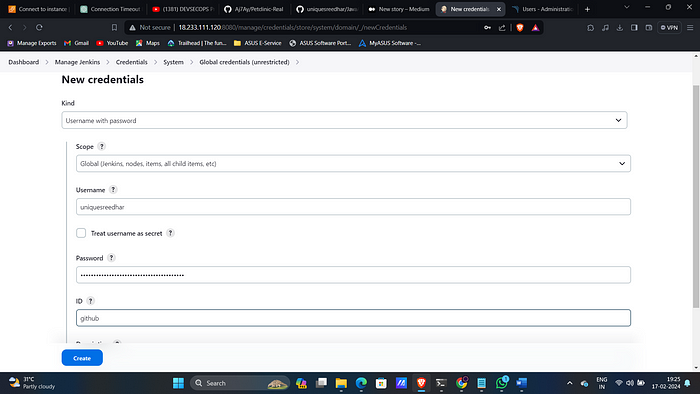Viewport: 700px width, 394px height.
Task: Toggle the browser sidebar panel
Action: pyautogui.click(x=634, y=27)
